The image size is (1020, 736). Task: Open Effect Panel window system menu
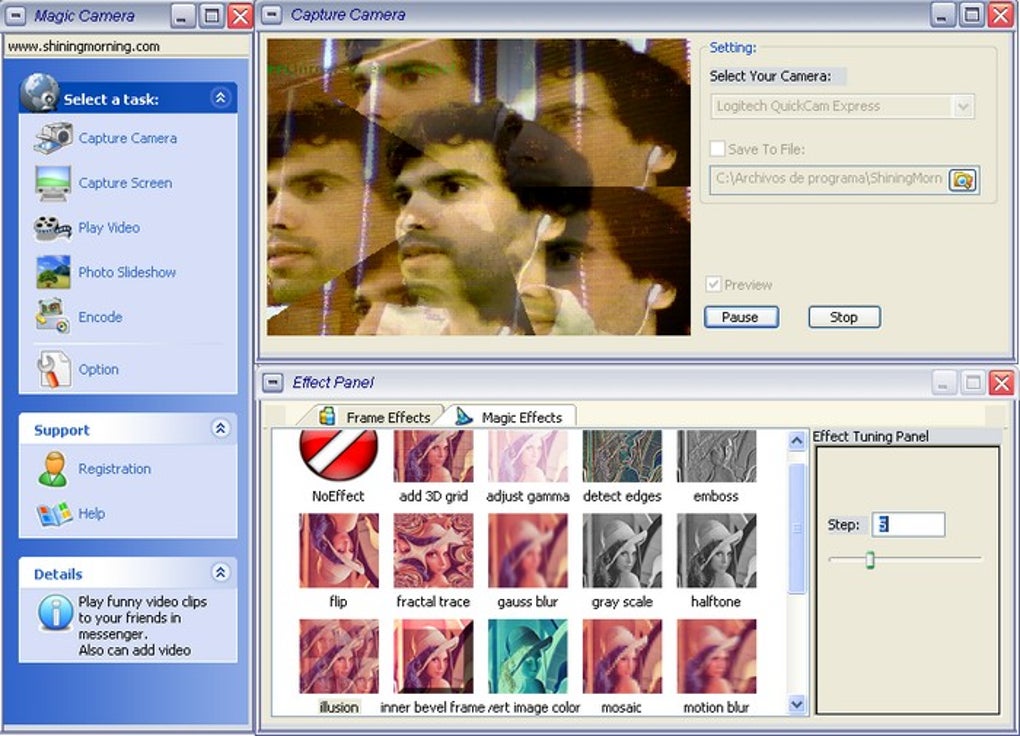[273, 382]
